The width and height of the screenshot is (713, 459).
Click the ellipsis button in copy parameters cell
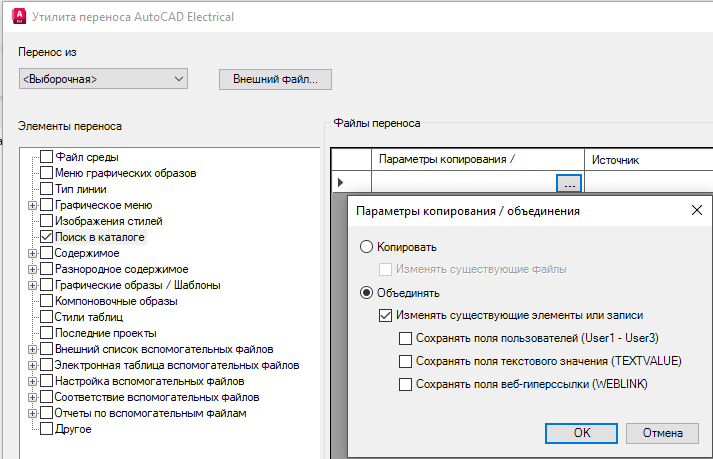pyautogui.click(x=569, y=183)
